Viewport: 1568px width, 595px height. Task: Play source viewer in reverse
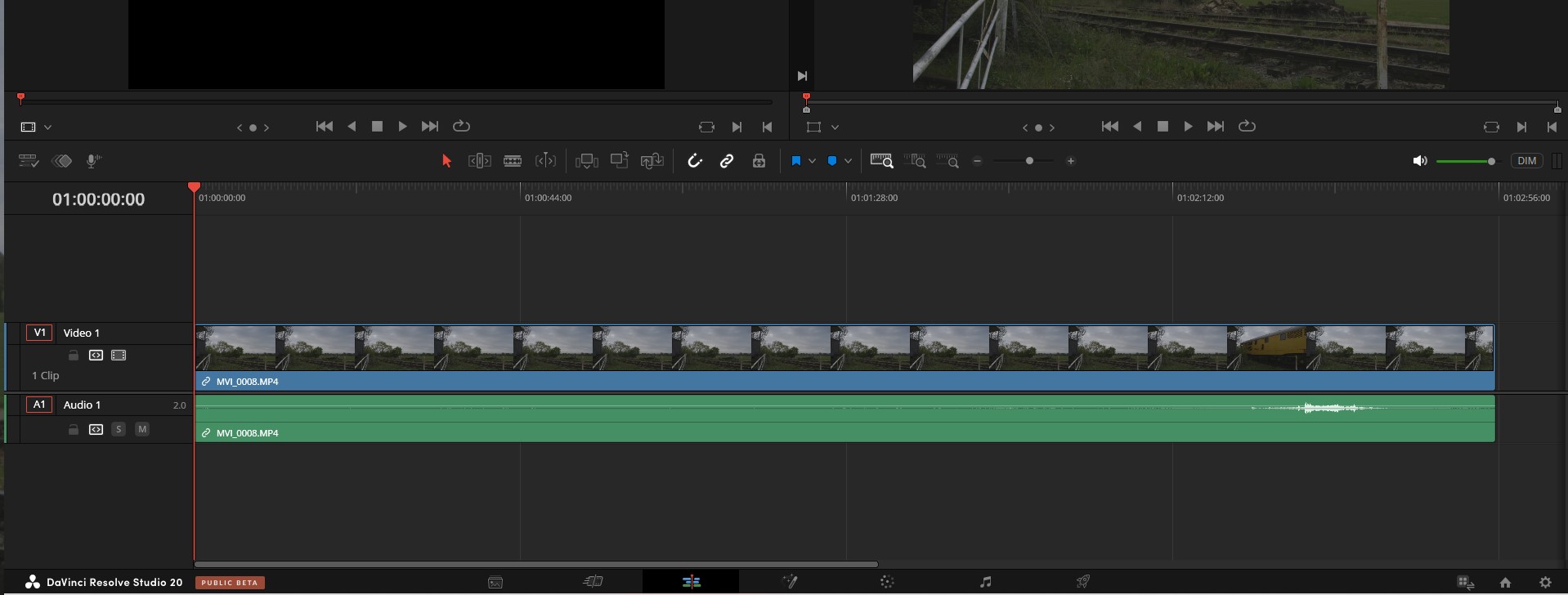coord(352,126)
